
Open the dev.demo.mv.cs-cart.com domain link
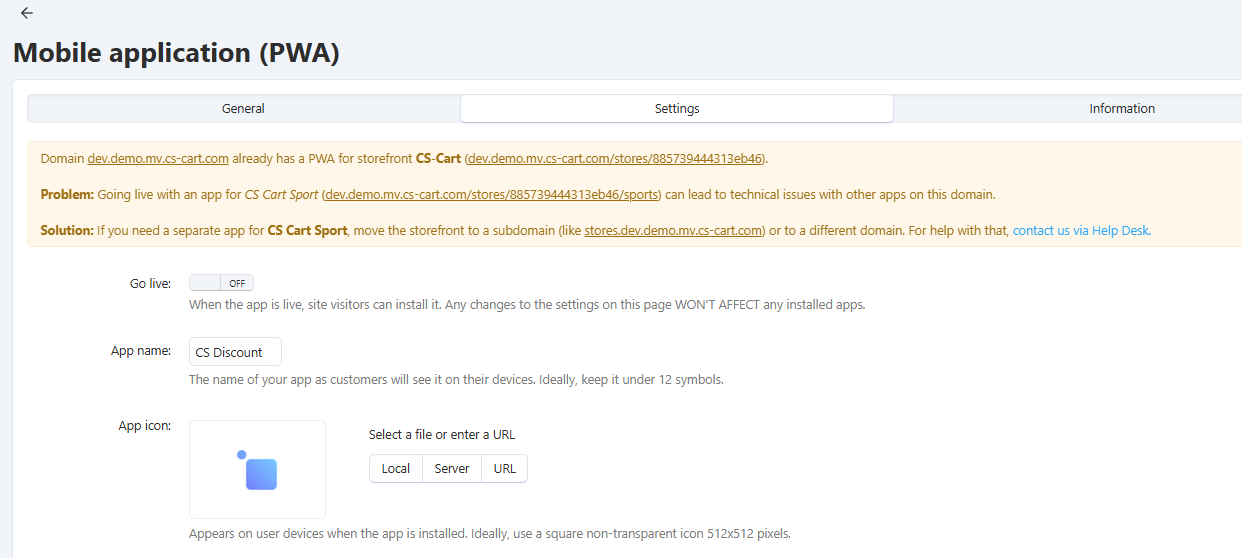click(158, 158)
